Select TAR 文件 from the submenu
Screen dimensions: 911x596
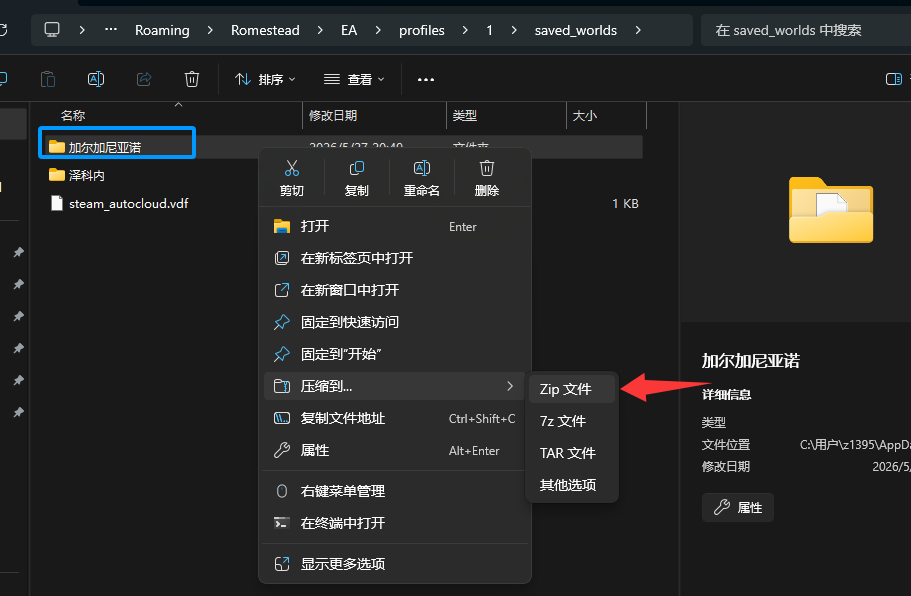[572, 453]
